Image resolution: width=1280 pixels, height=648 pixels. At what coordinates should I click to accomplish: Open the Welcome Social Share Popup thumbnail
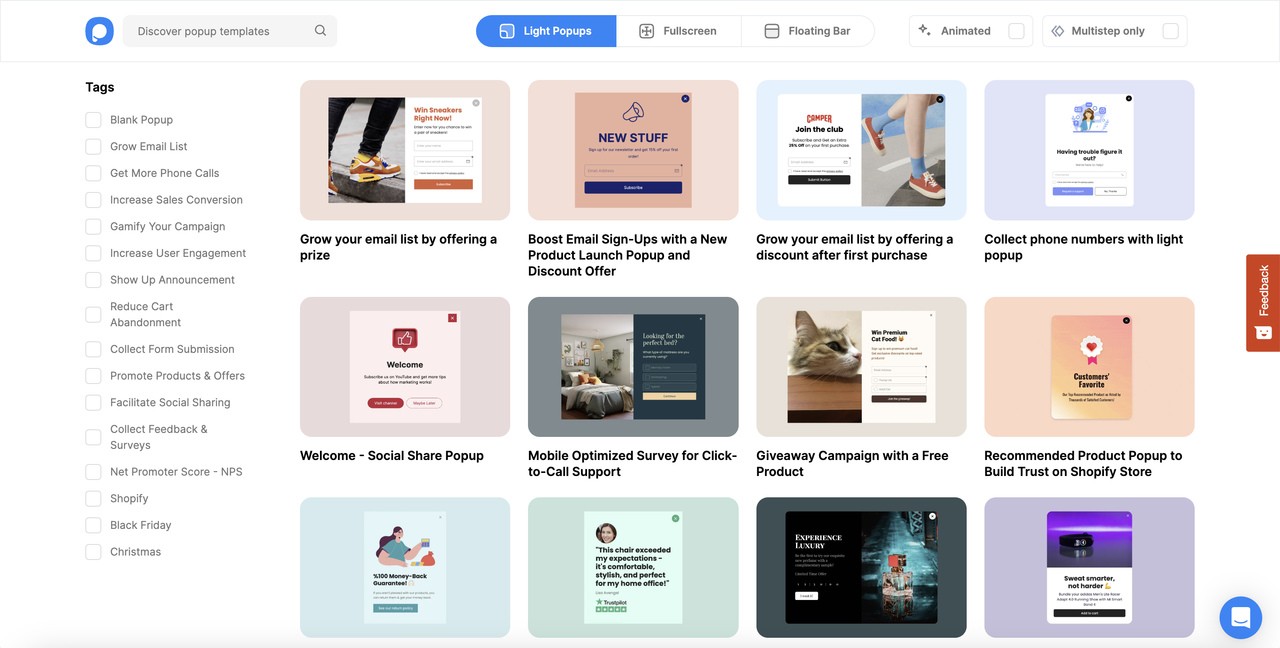[405, 367]
